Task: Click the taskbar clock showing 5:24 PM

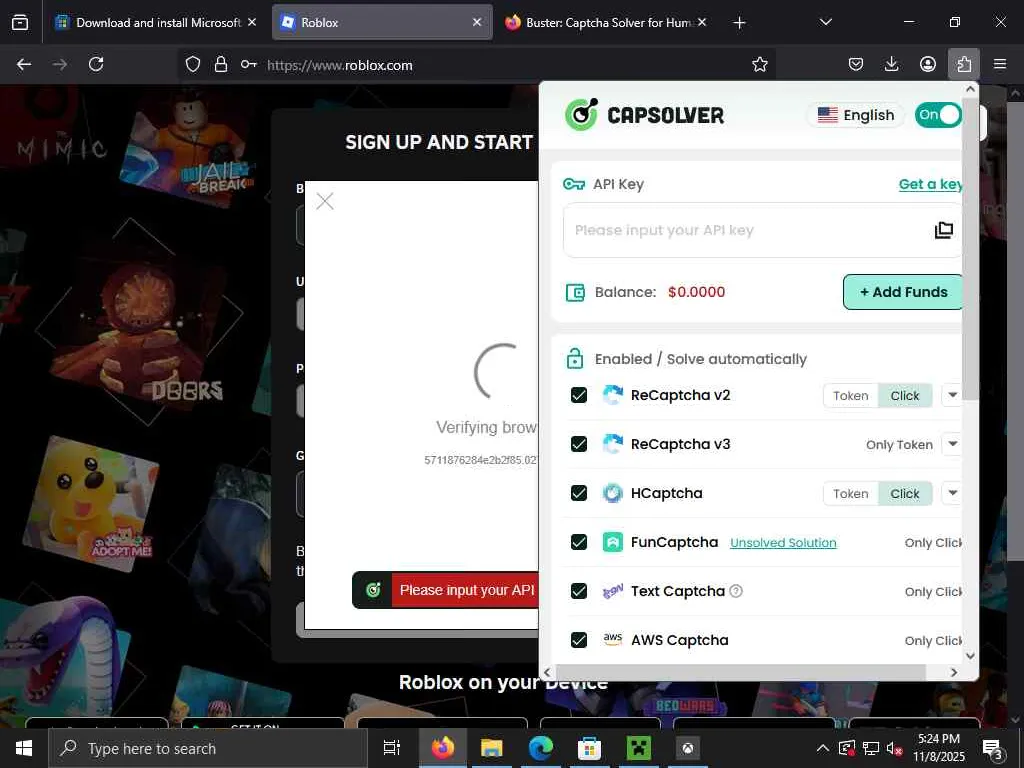Action: pyautogui.click(x=938, y=748)
